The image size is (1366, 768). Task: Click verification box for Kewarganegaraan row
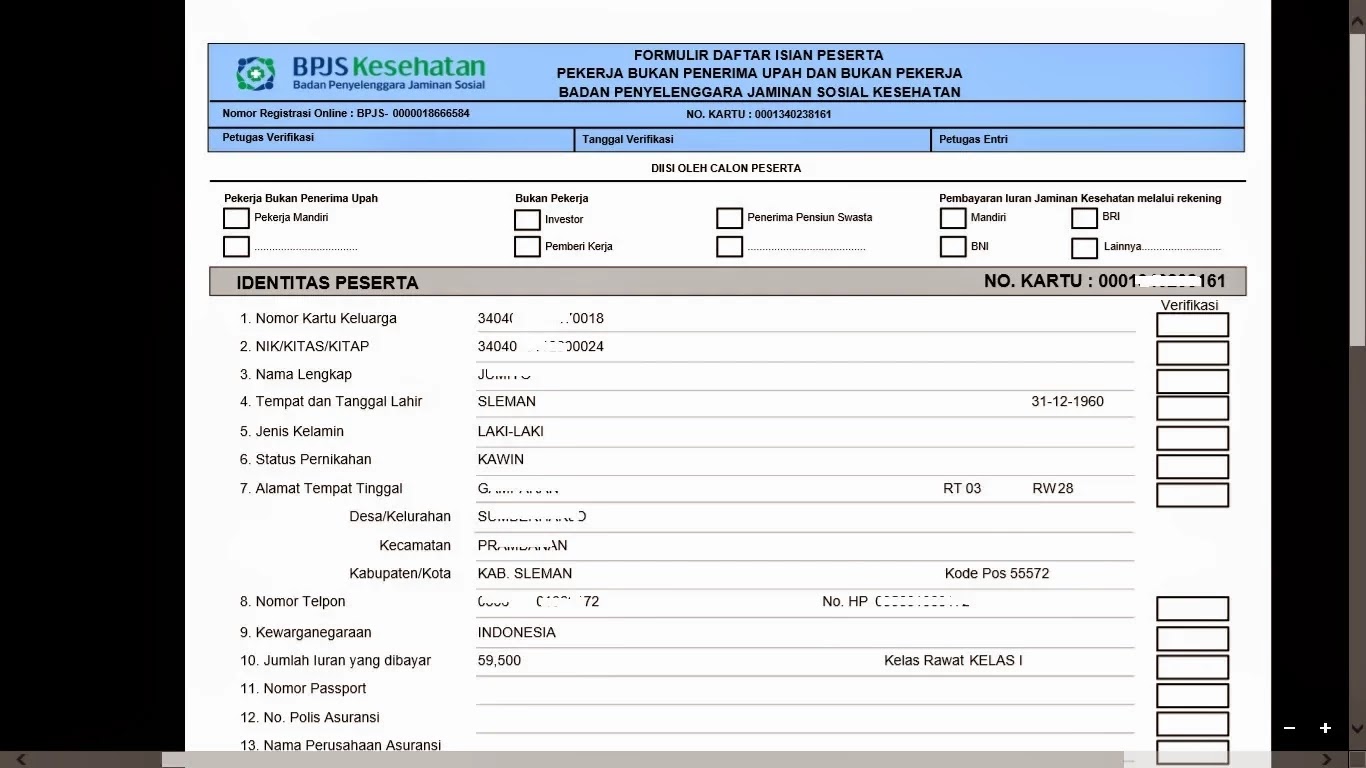click(1192, 638)
